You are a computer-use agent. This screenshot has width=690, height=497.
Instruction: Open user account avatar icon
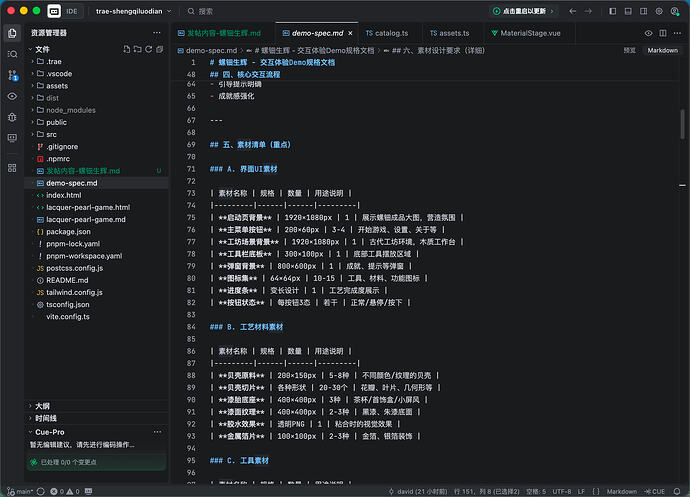point(675,11)
